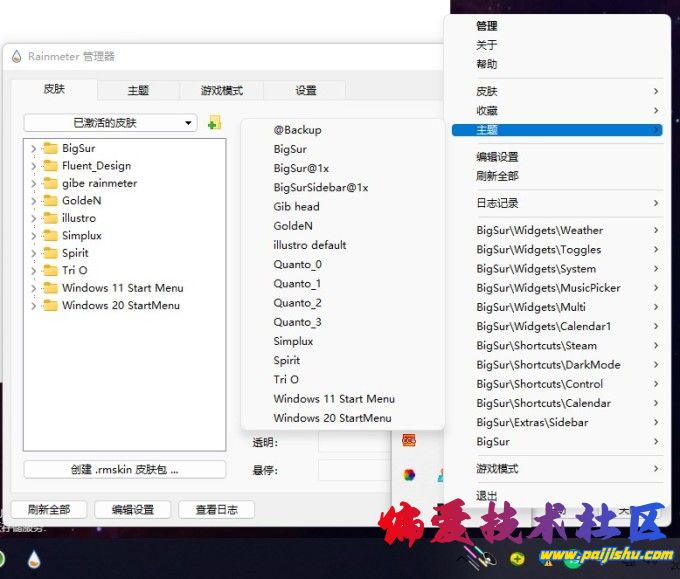Expand the GoldeN tree node

(33, 201)
